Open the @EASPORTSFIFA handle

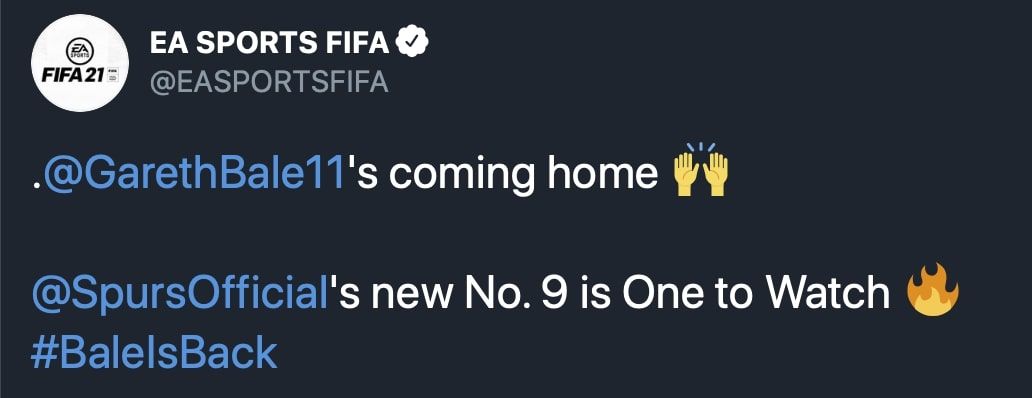coord(269,83)
